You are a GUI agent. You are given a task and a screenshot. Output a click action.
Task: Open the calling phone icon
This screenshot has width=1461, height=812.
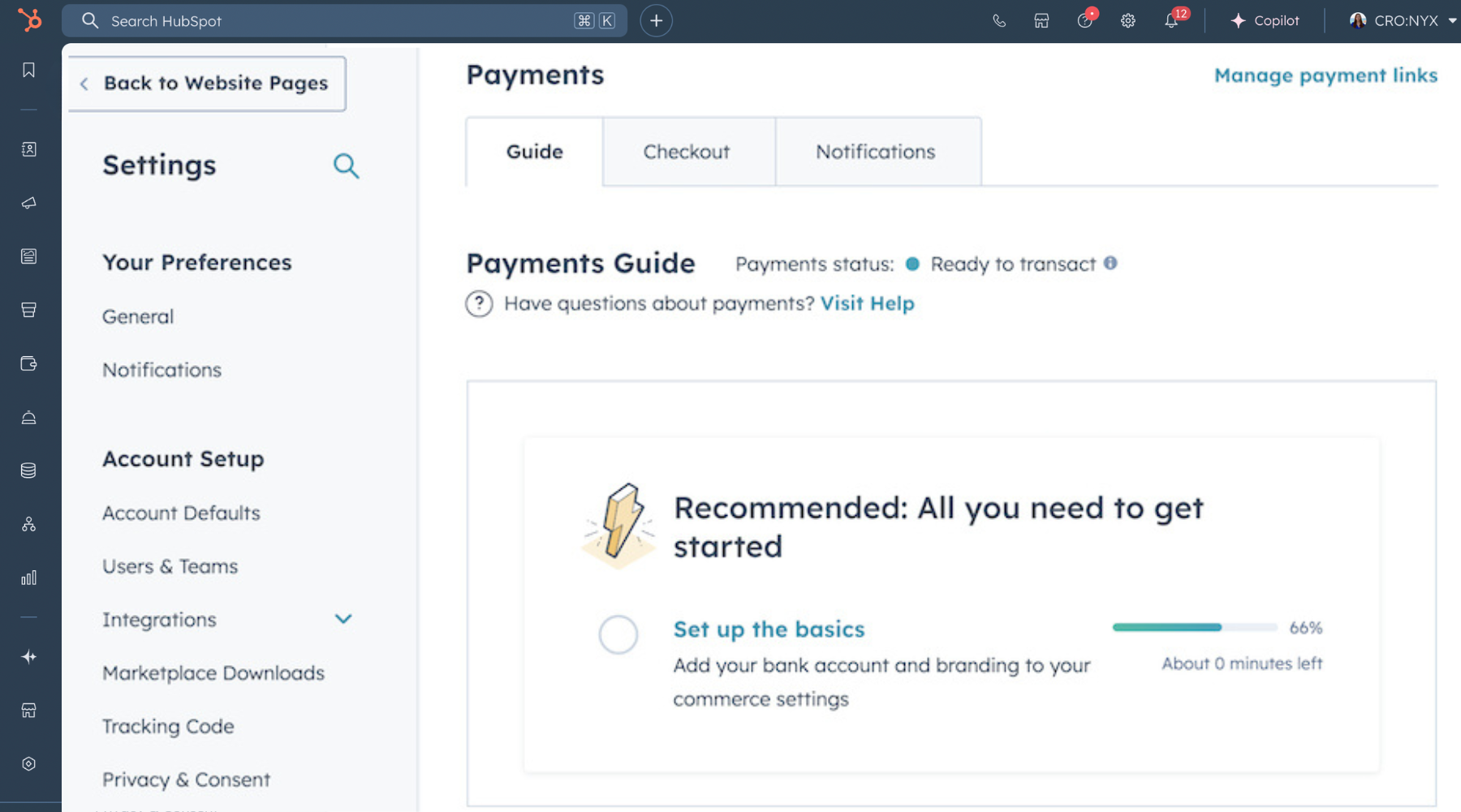(x=999, y=21)
